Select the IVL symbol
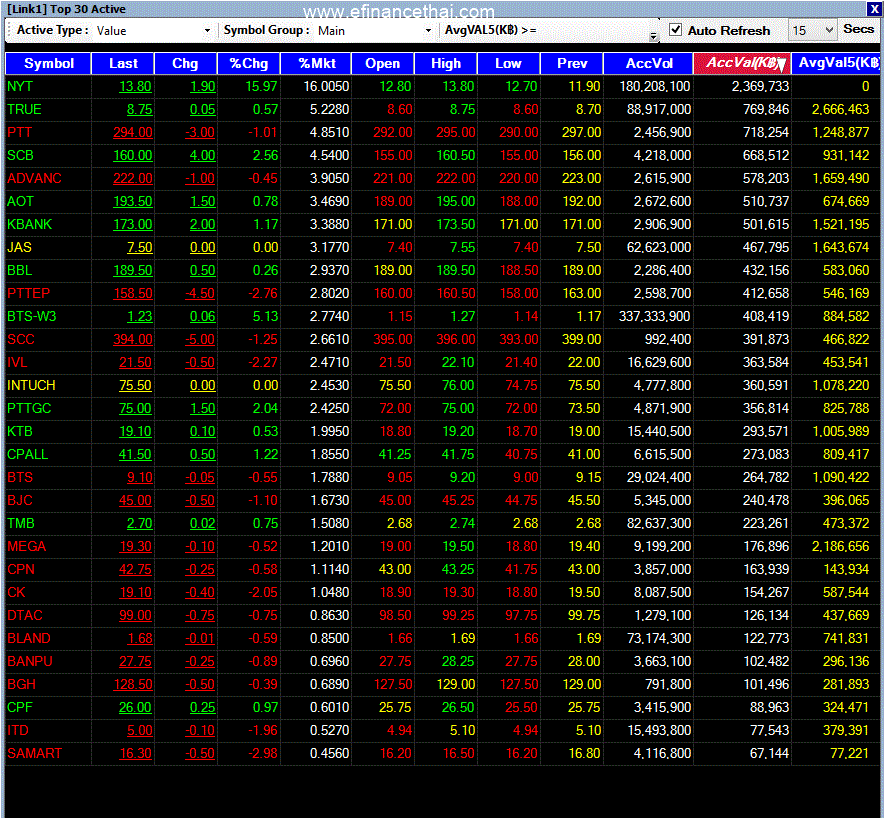 [17, 362]
